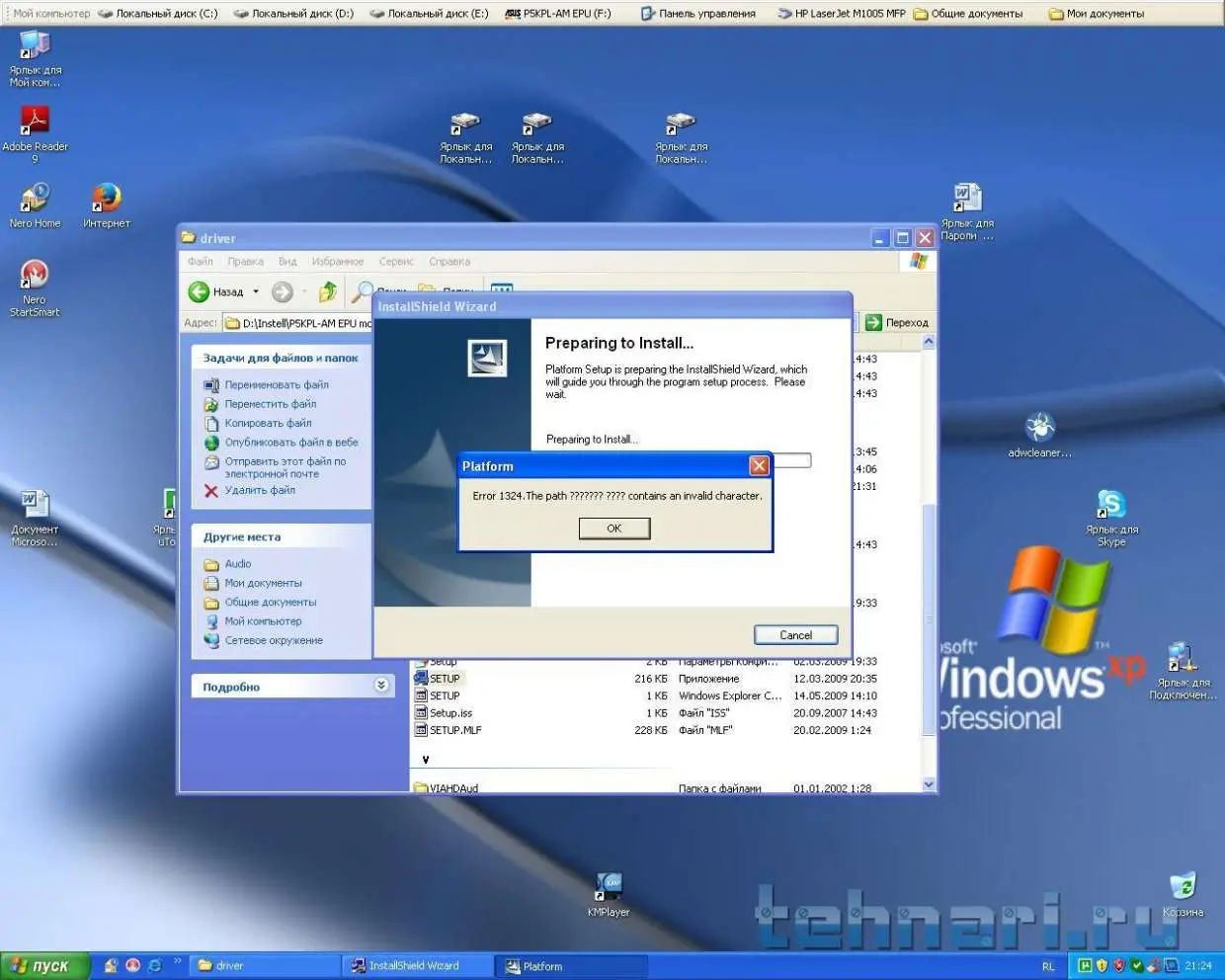
Task: Open Мои документы in Другие места
Action: pyautogui.click(x=263, y=583)
